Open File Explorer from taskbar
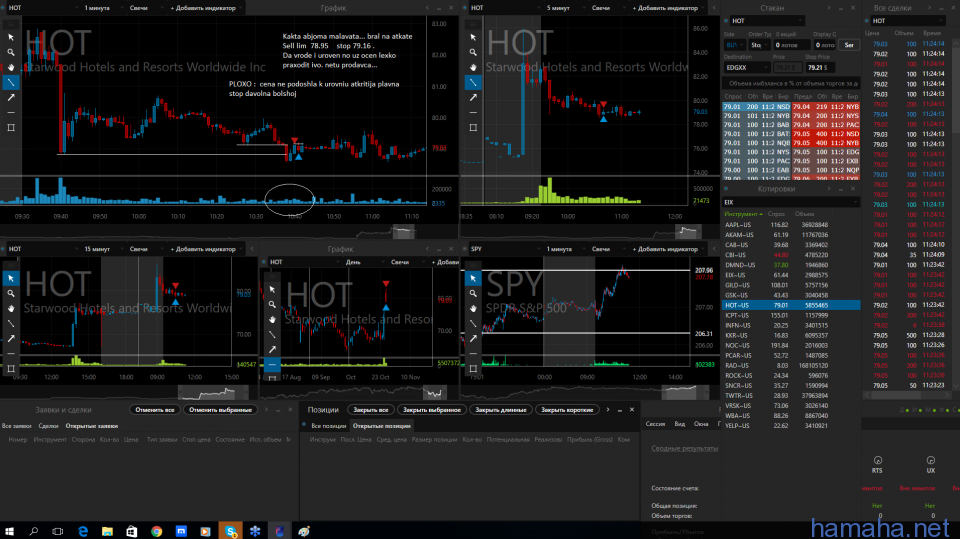 (x=107, y=531)
